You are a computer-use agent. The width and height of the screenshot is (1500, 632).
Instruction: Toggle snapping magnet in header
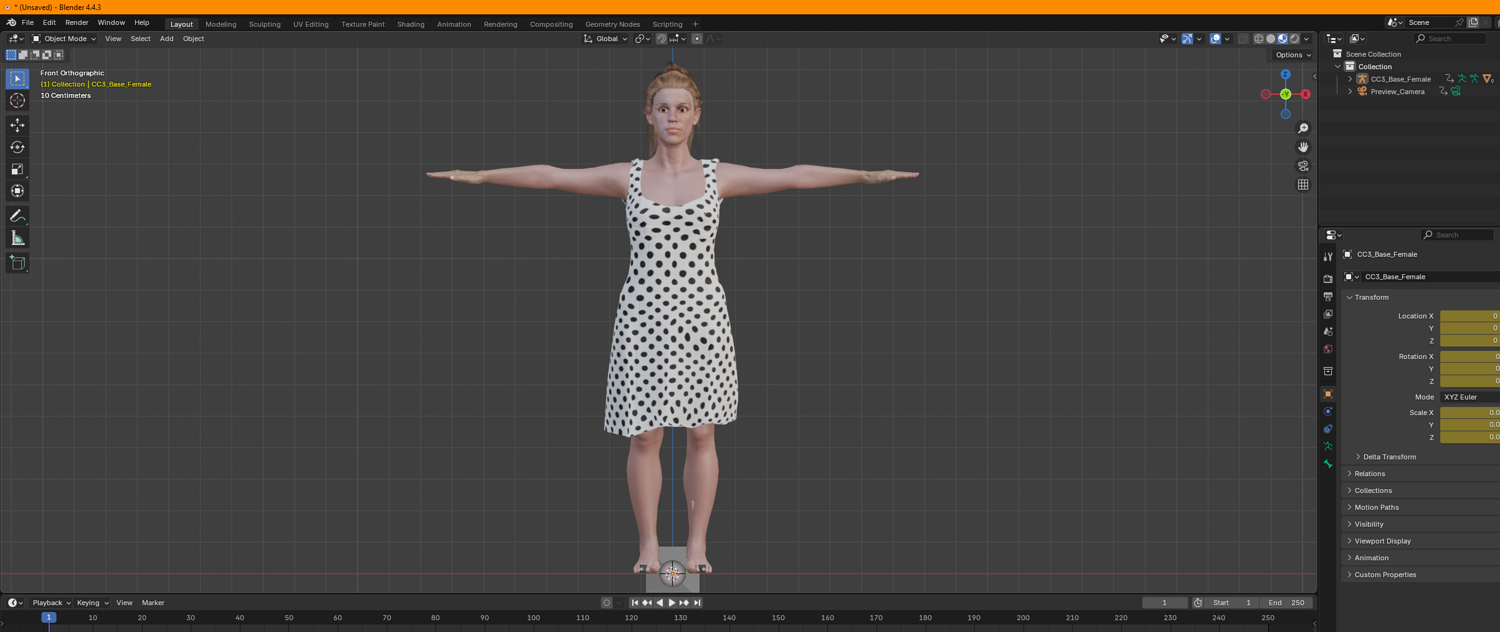click(x=661, y=39)
